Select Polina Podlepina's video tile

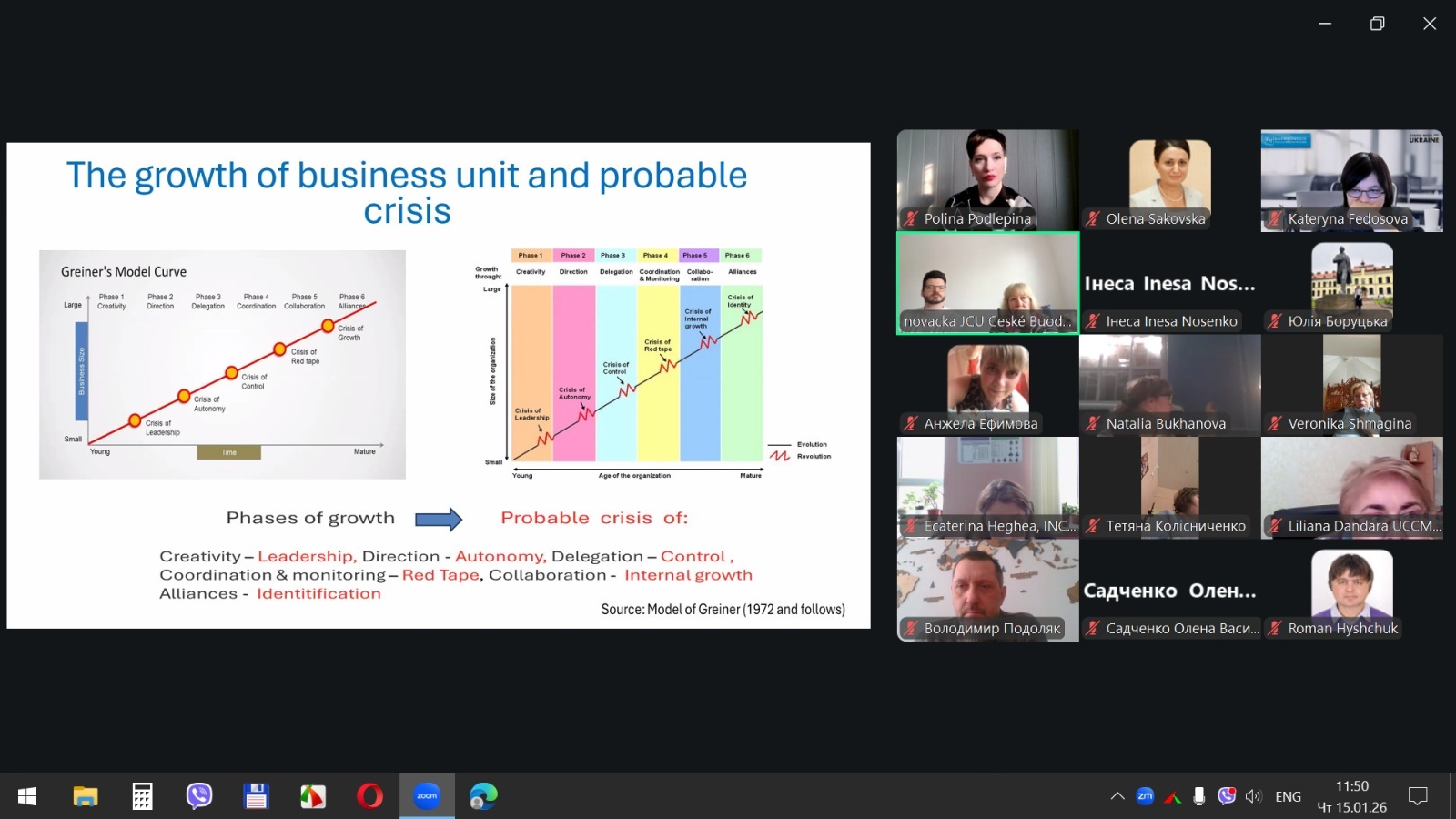(987, 179)
